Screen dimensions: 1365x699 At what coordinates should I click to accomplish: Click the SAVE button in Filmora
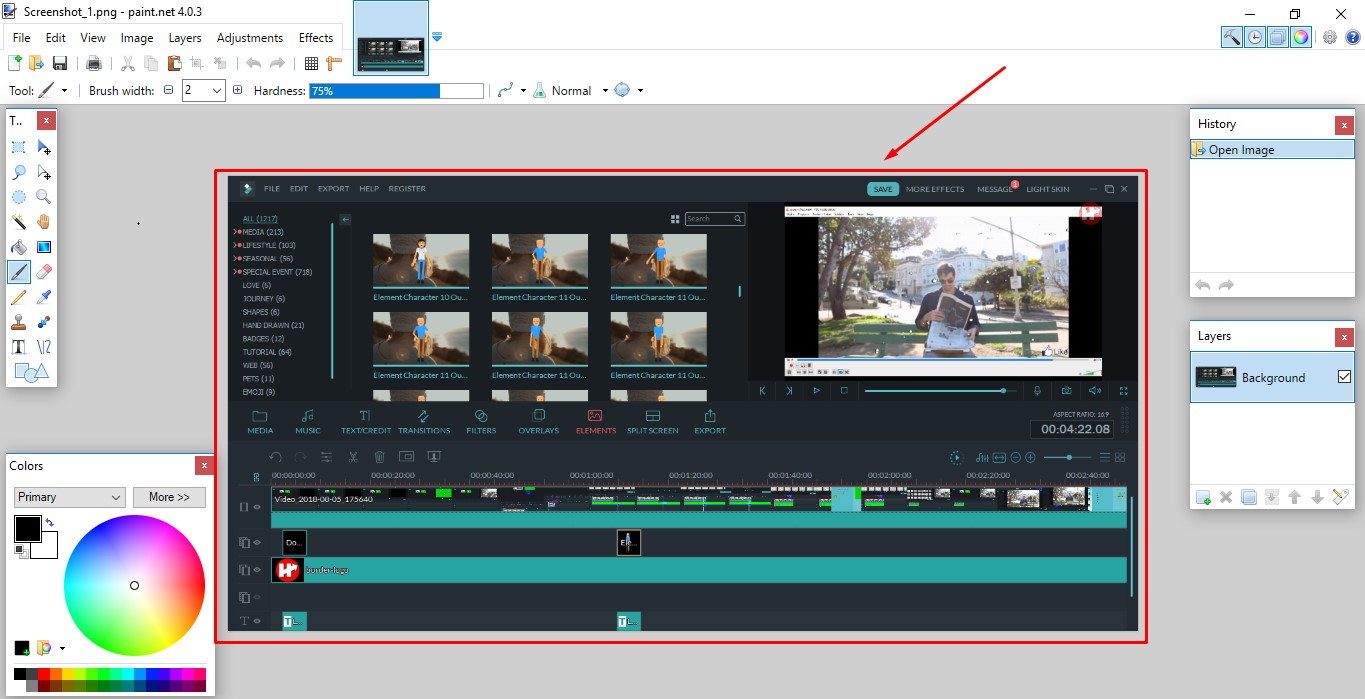[882, 188]
